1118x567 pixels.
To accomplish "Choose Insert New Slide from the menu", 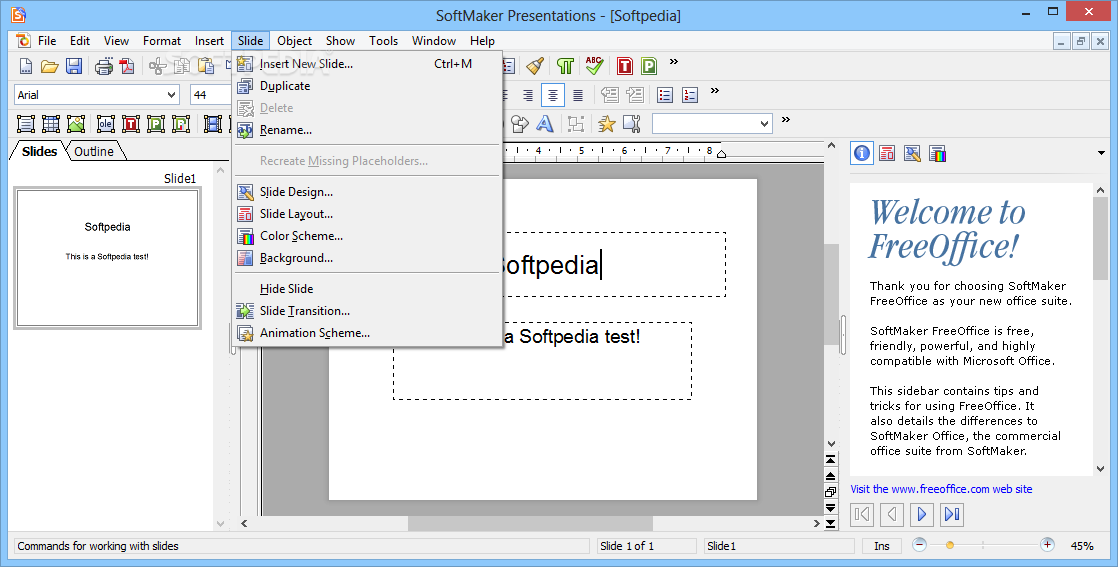I will (368, 63).
